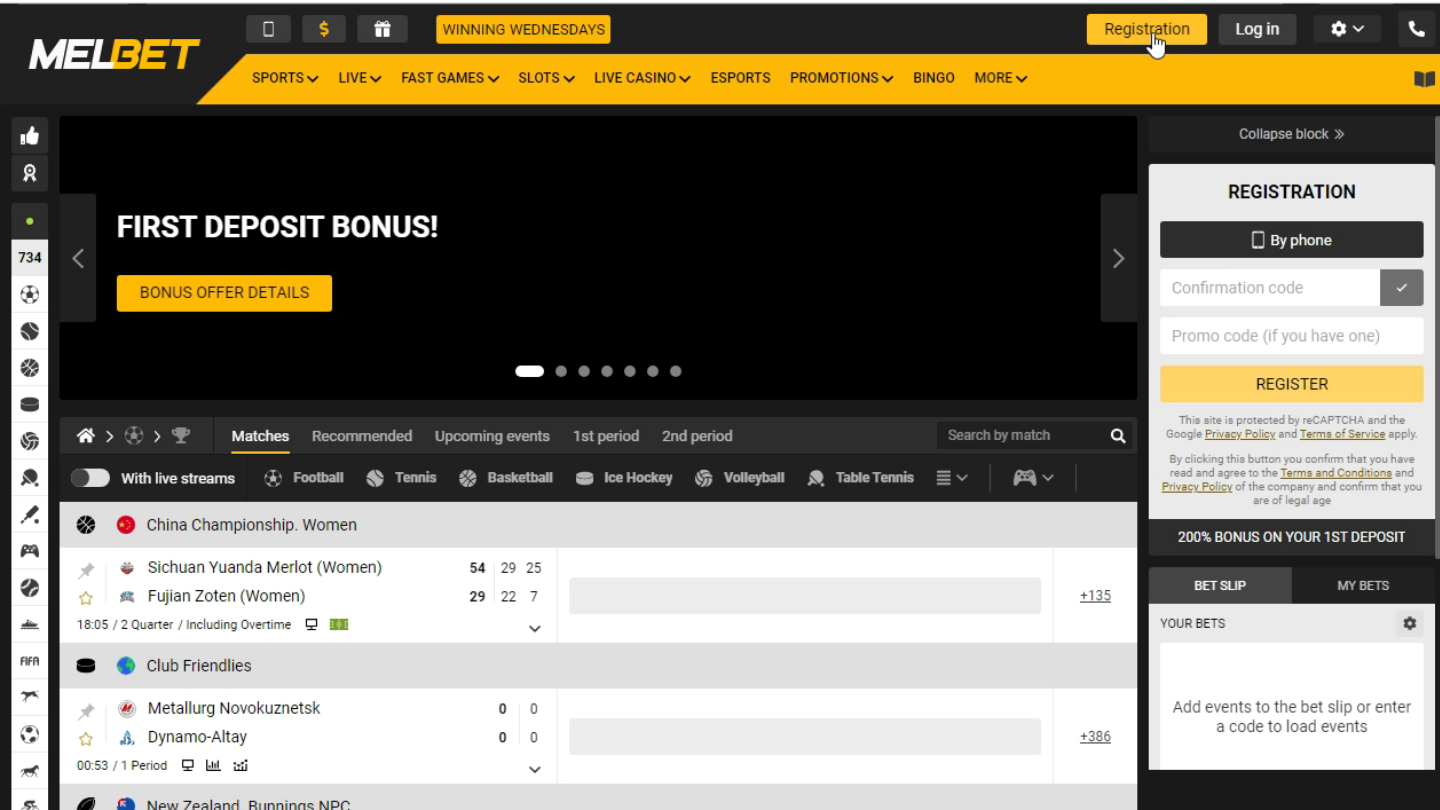Toggle the With live streams switch
1440x810 pixels.
pos(90,478)
